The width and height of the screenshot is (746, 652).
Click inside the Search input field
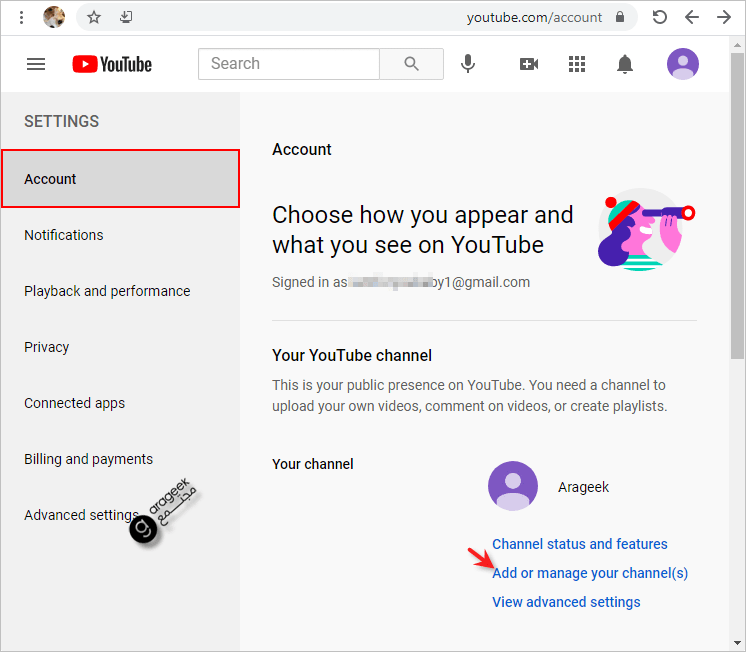pos(289,64)
